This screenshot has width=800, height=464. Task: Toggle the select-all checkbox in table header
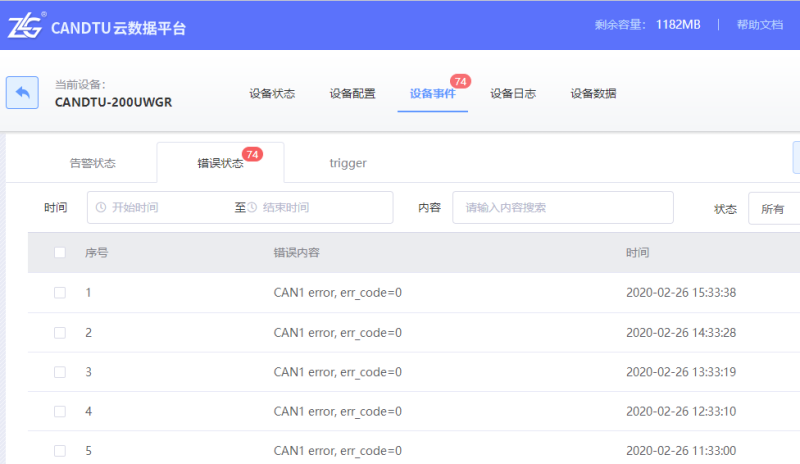(60, 252)
